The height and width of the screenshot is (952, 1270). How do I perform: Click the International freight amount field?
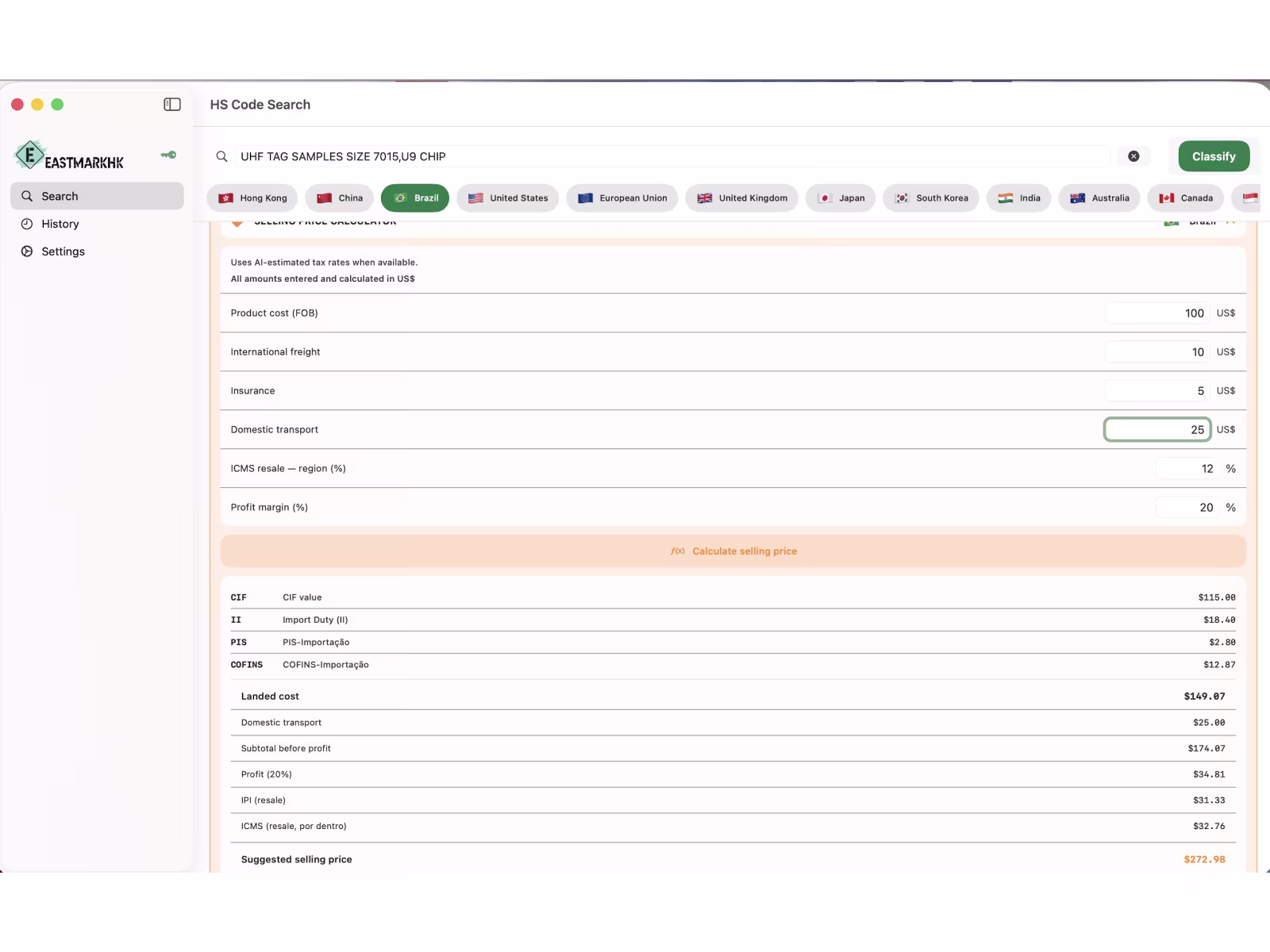1157,352
